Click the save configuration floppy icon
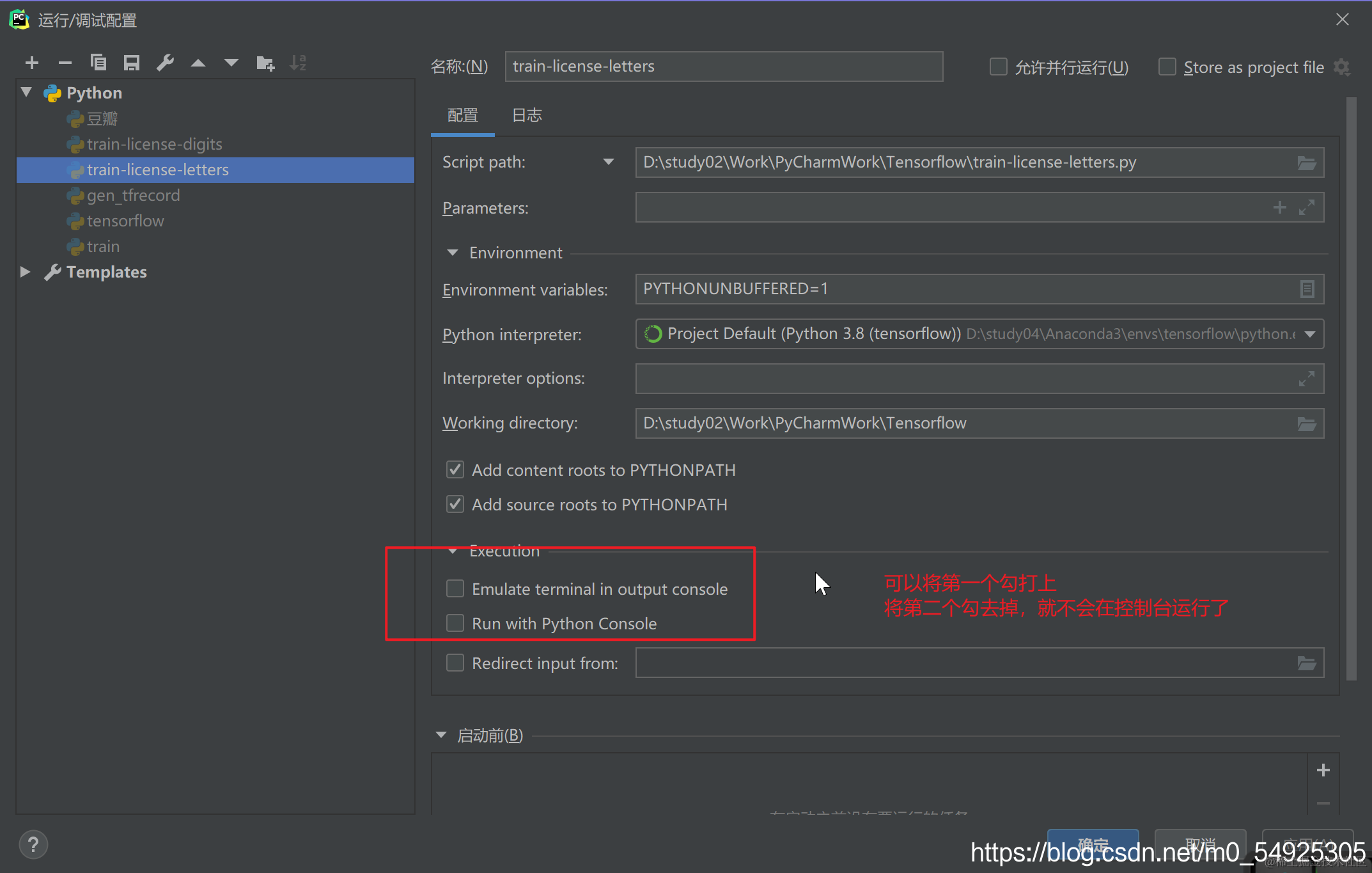Screen dimensions: 1372x873 (x=132, y=63)
